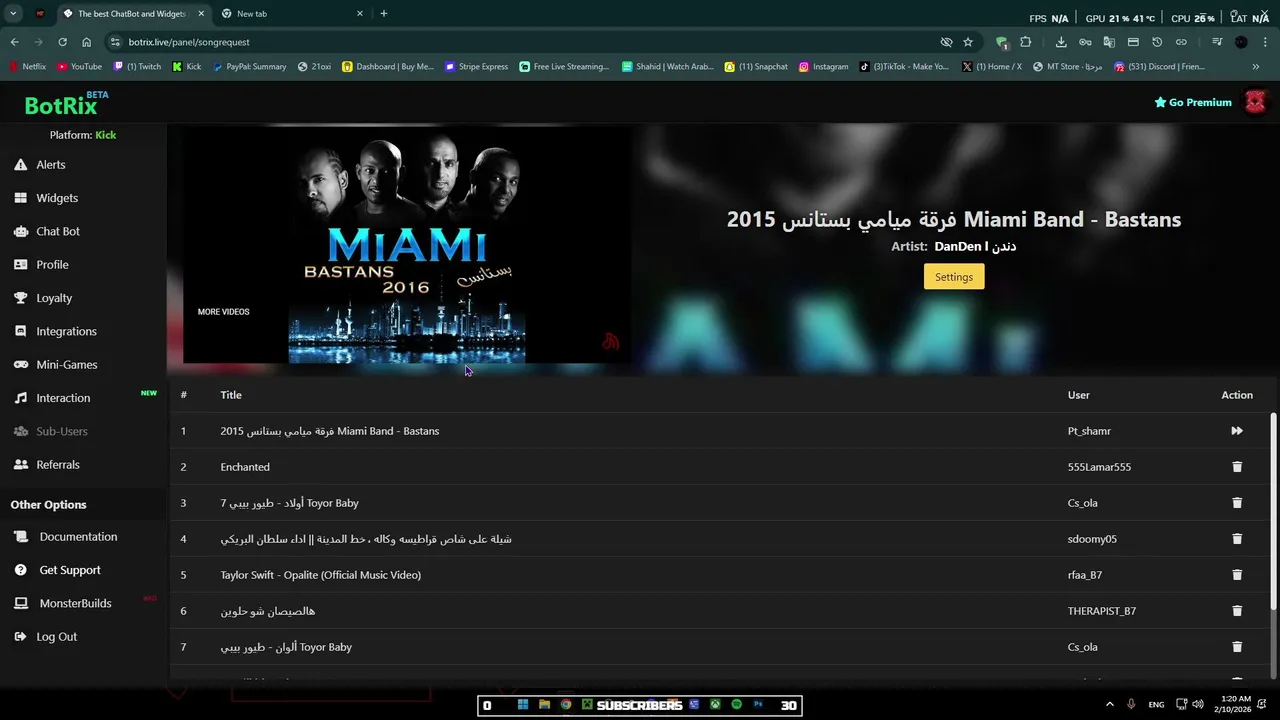Image resolution: width=1280 pixels, height=720 pixels.
Task: Open Chrome three-dot menu
Action: [x=1265, y=42]
